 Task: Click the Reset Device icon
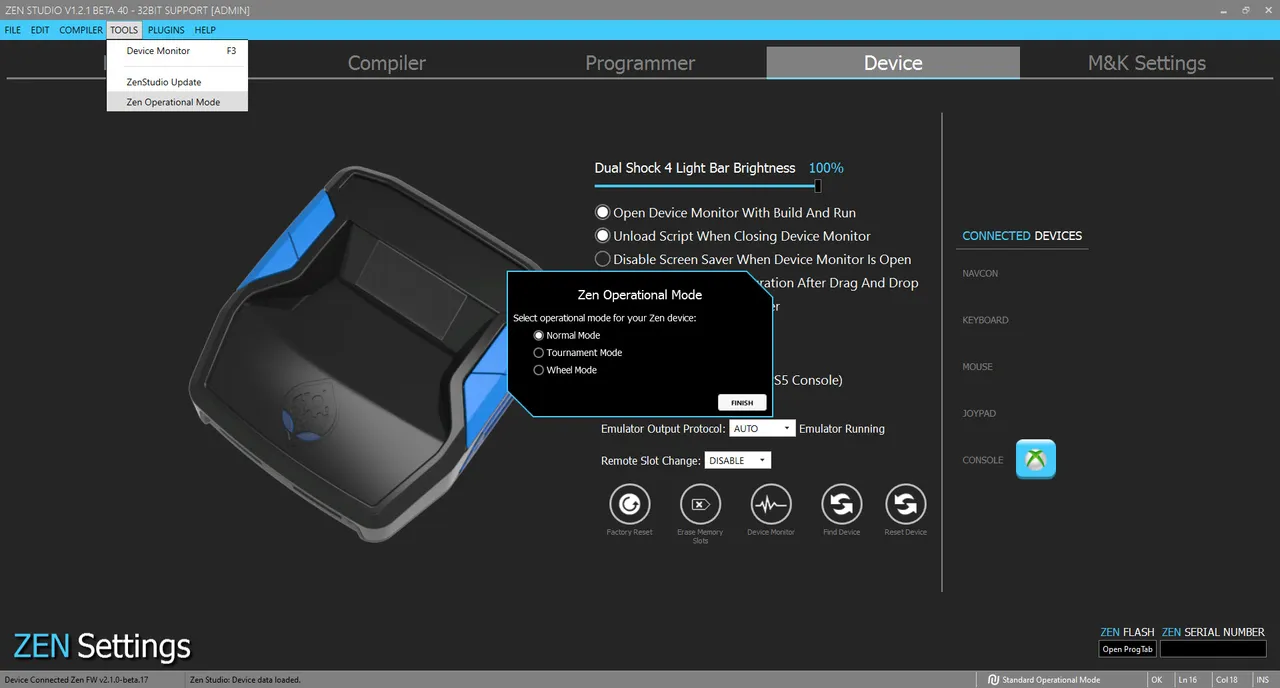click(905, 505)
